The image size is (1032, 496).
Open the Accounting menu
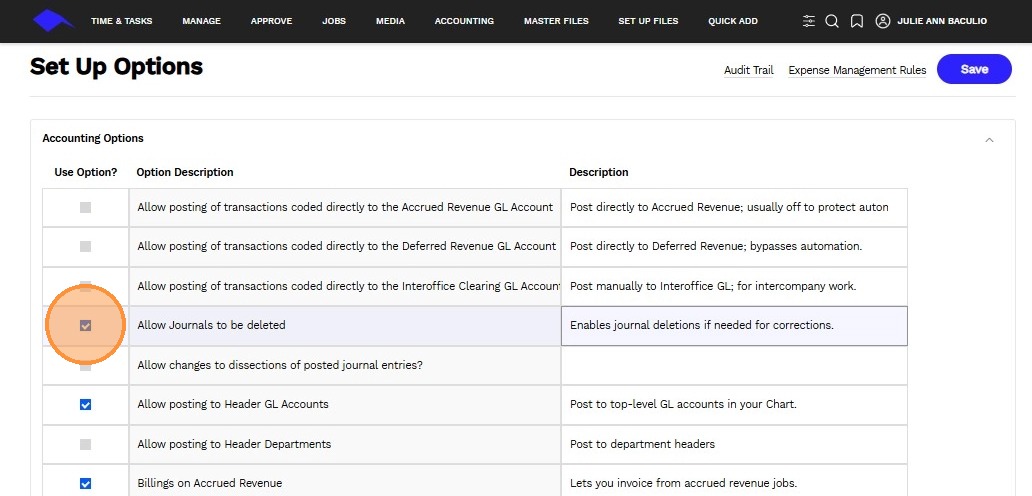coord(464,21)
